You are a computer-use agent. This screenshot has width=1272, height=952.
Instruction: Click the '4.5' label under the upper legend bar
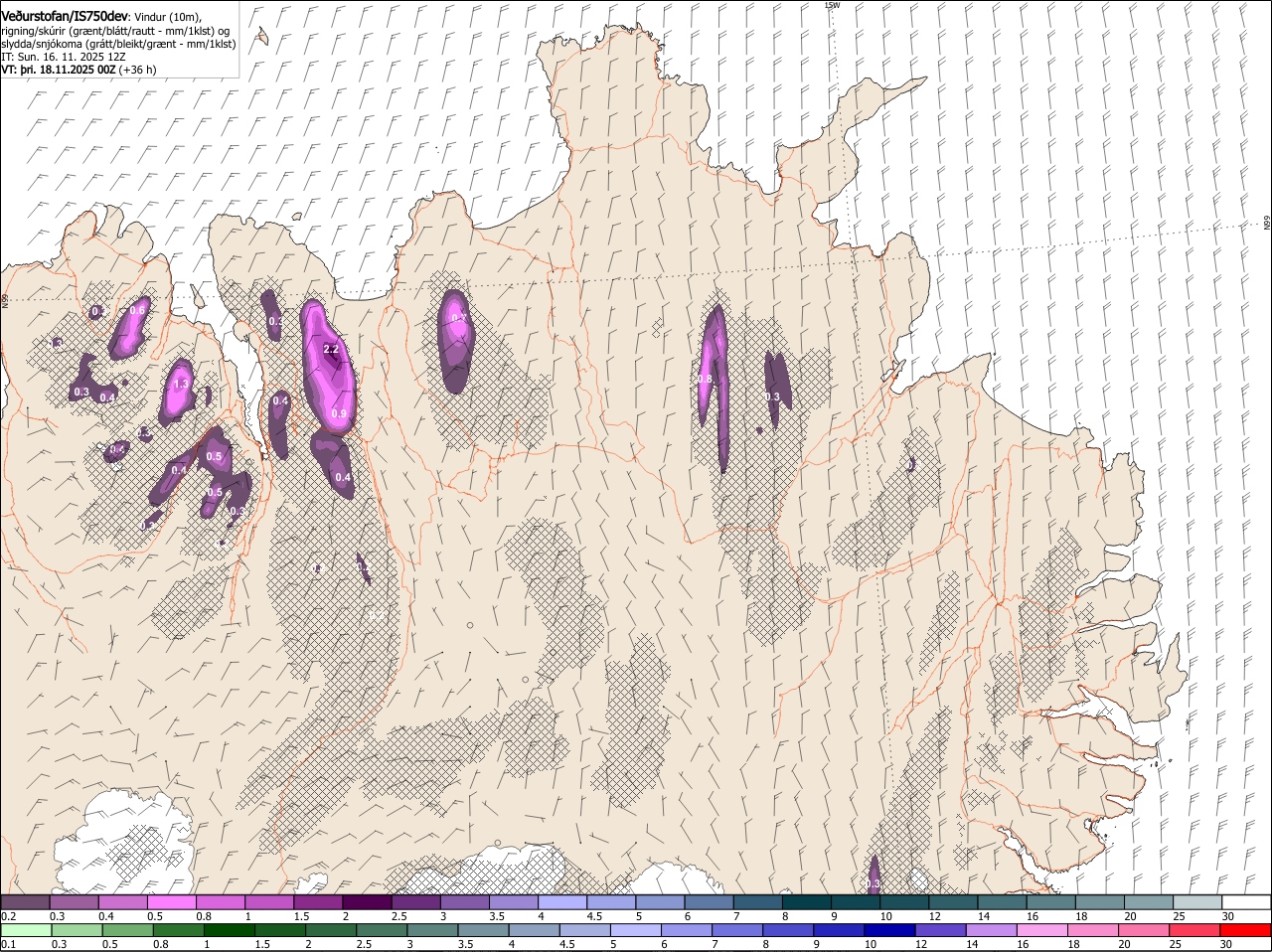(x=595, y=916)
